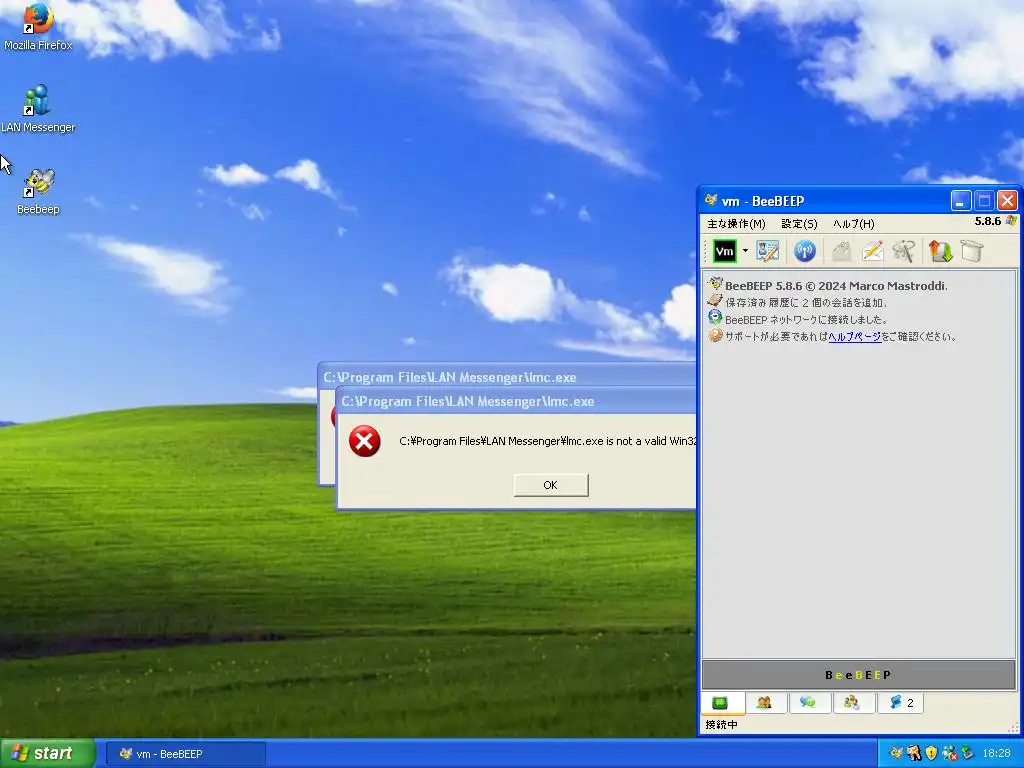Switch to the group users tab
This screenshot has height=768, width=1024.
coord(852,703)
